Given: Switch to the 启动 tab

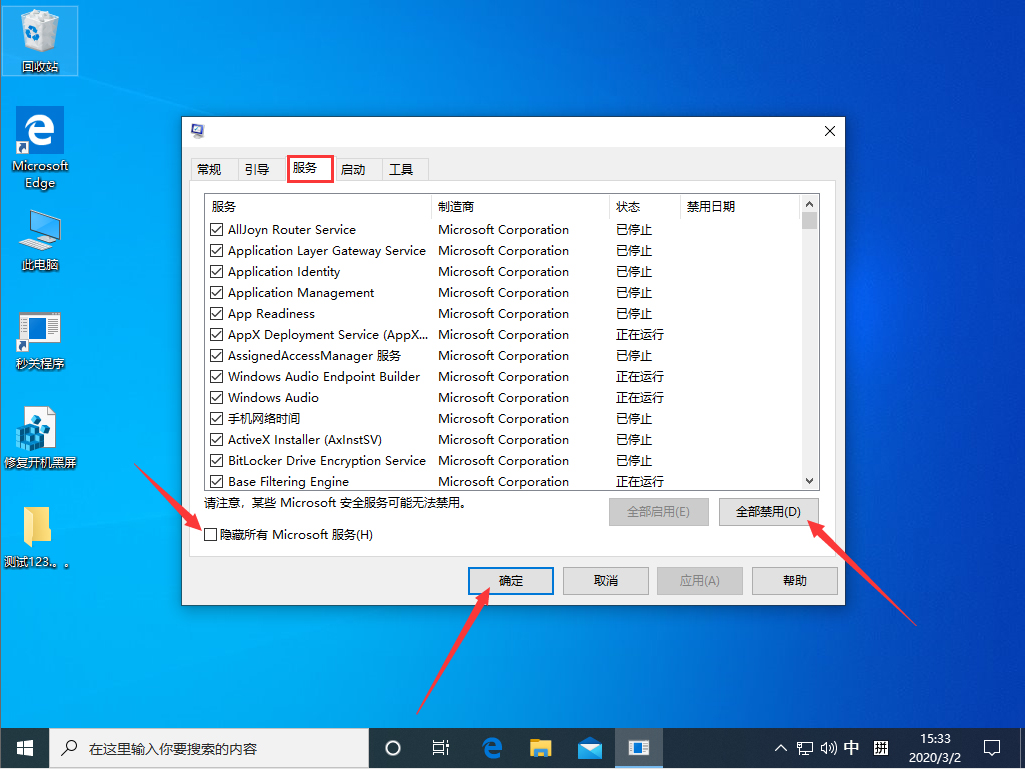Looking at the screenshot, I should pyautogui.click(x=355, y=169).
